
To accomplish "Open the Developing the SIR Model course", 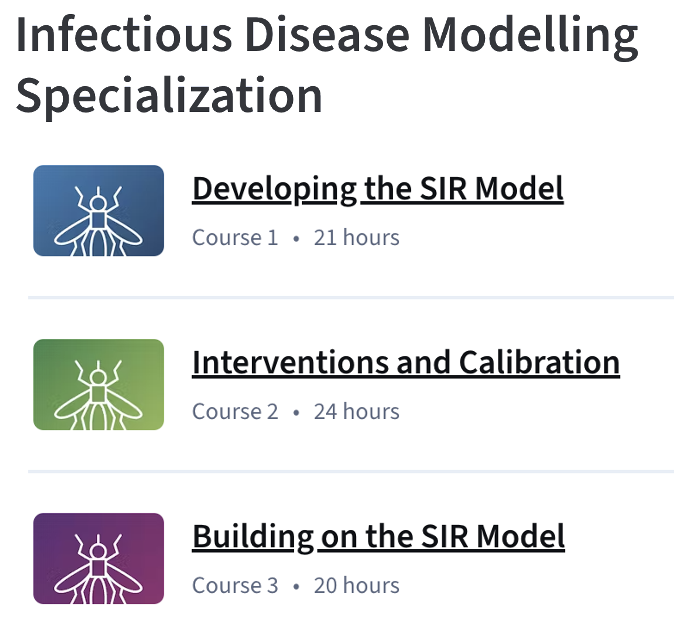I will click(x=377, y=188).
